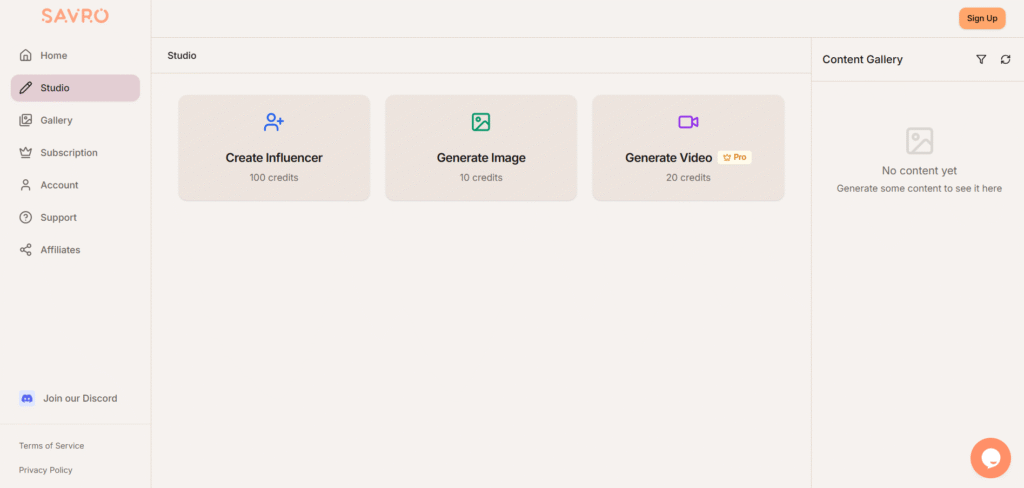Click the filter icon in Content Gallery
Viewport: 1024px width, 488px height.
pos(981,60)
